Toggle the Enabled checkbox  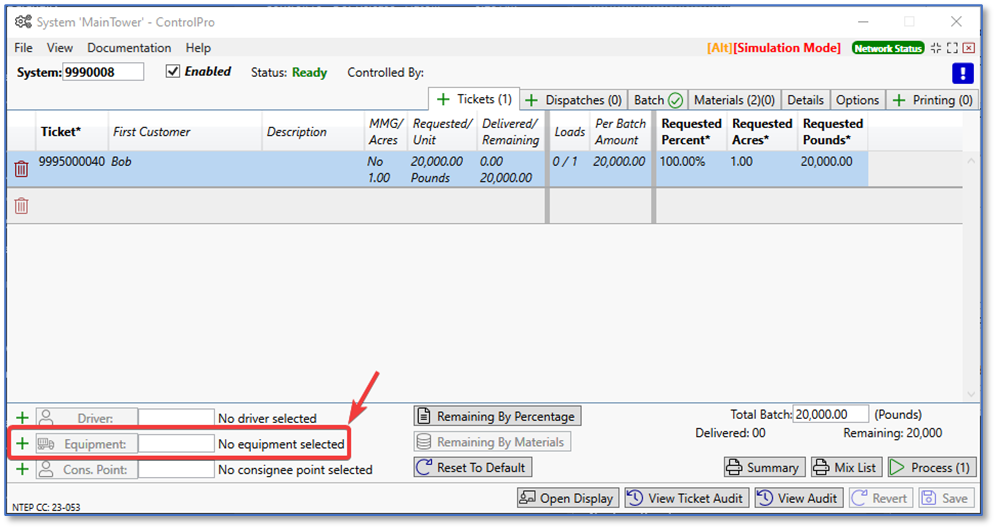(x=173, y=72)
